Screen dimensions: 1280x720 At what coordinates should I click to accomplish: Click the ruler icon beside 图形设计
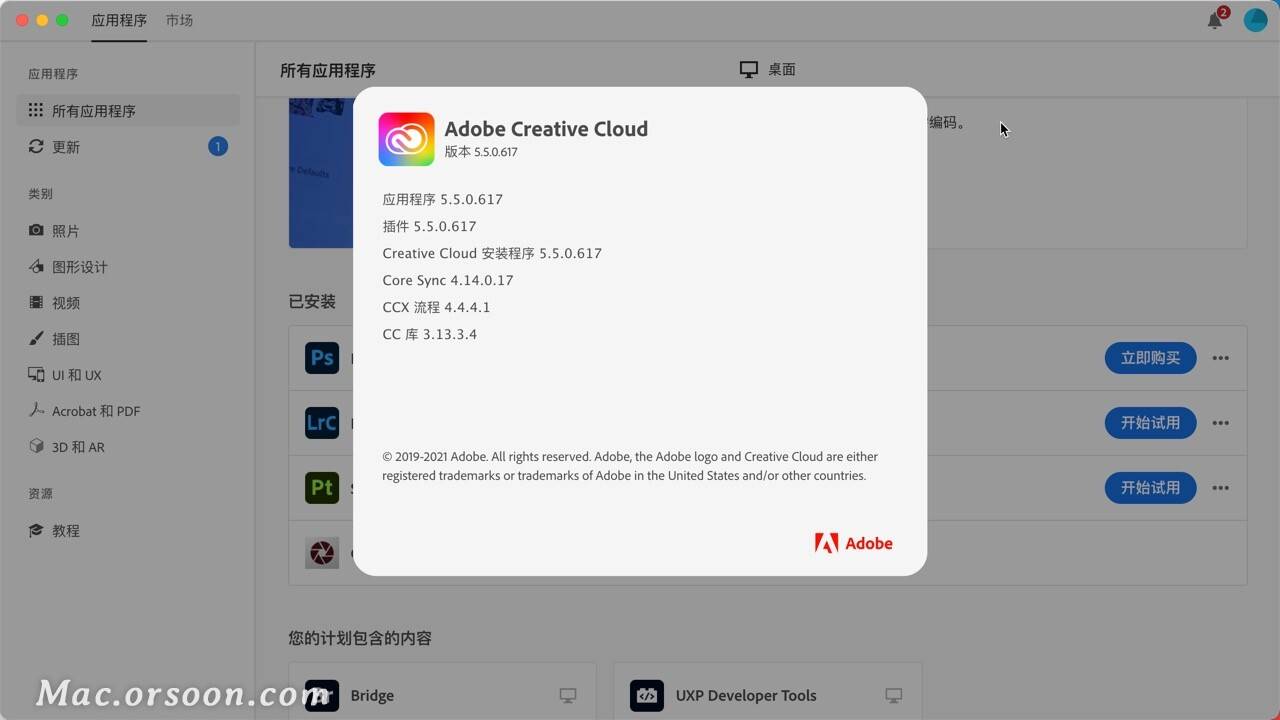point(36,266)
